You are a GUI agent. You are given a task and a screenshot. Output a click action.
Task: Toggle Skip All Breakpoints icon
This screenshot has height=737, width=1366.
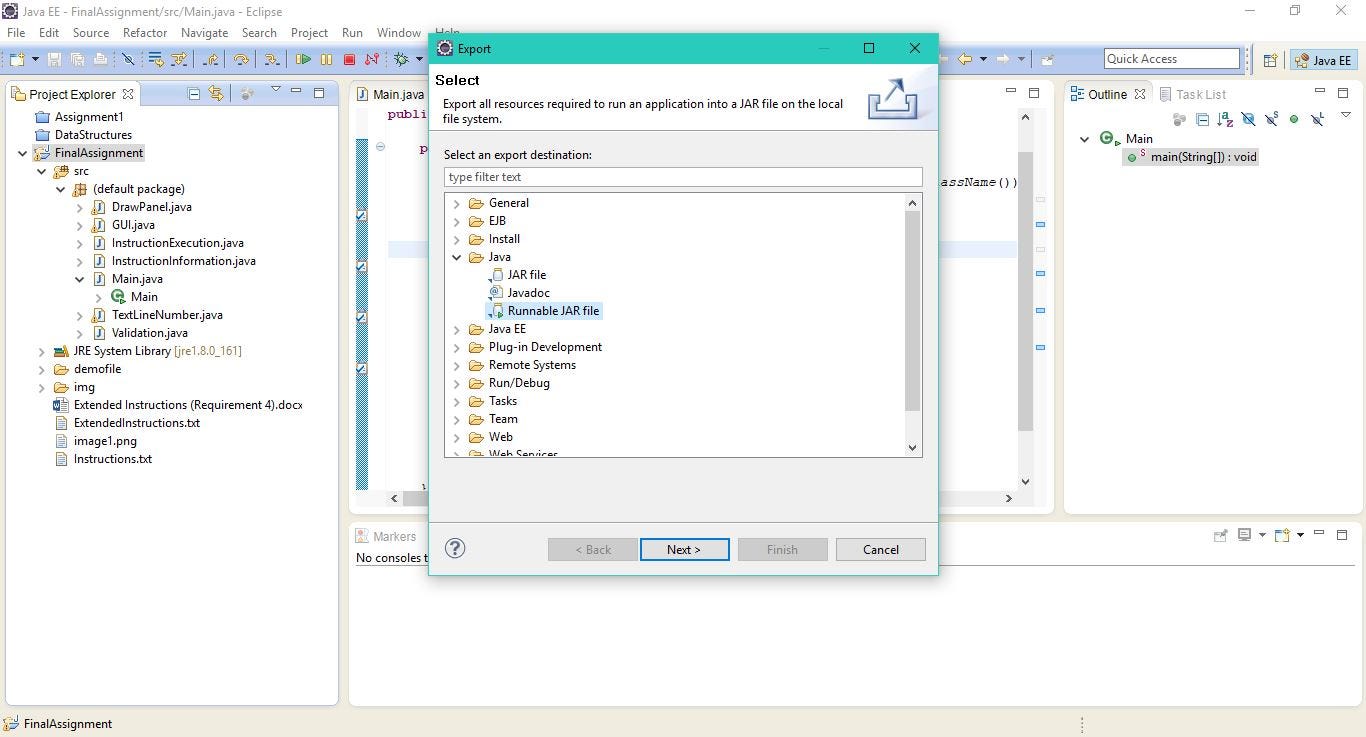click(128, 59)
